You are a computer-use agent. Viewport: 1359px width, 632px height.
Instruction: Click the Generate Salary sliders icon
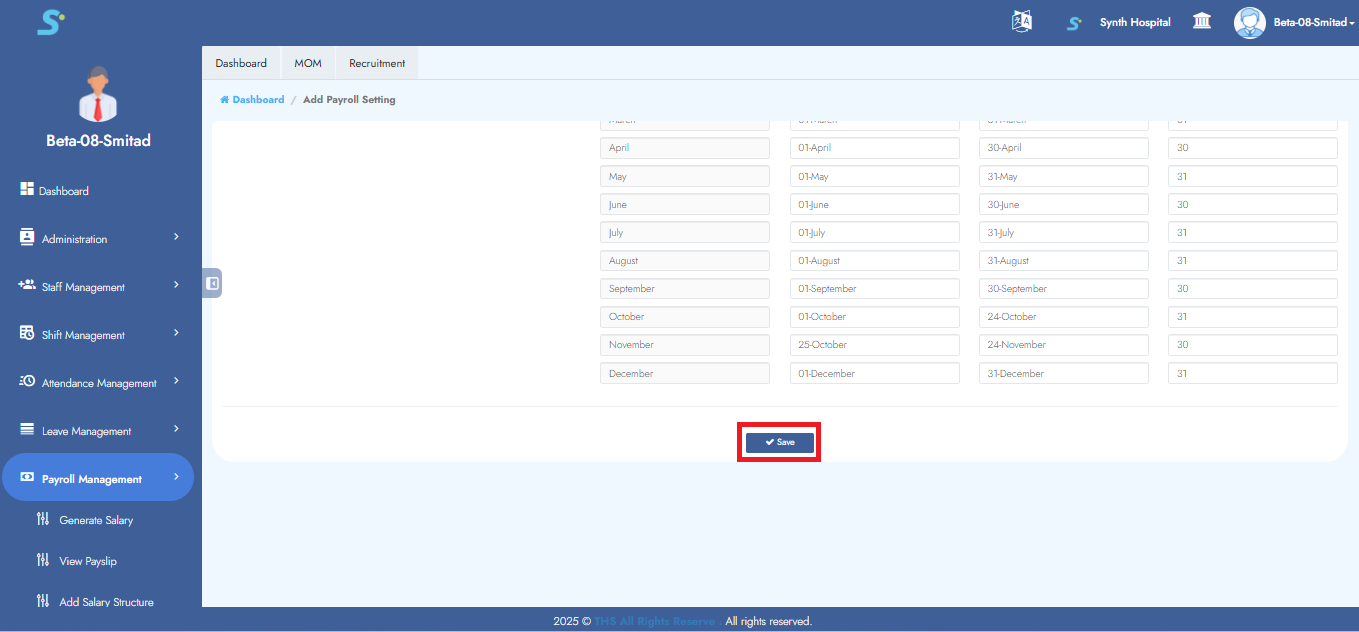(x=42, y=519)
